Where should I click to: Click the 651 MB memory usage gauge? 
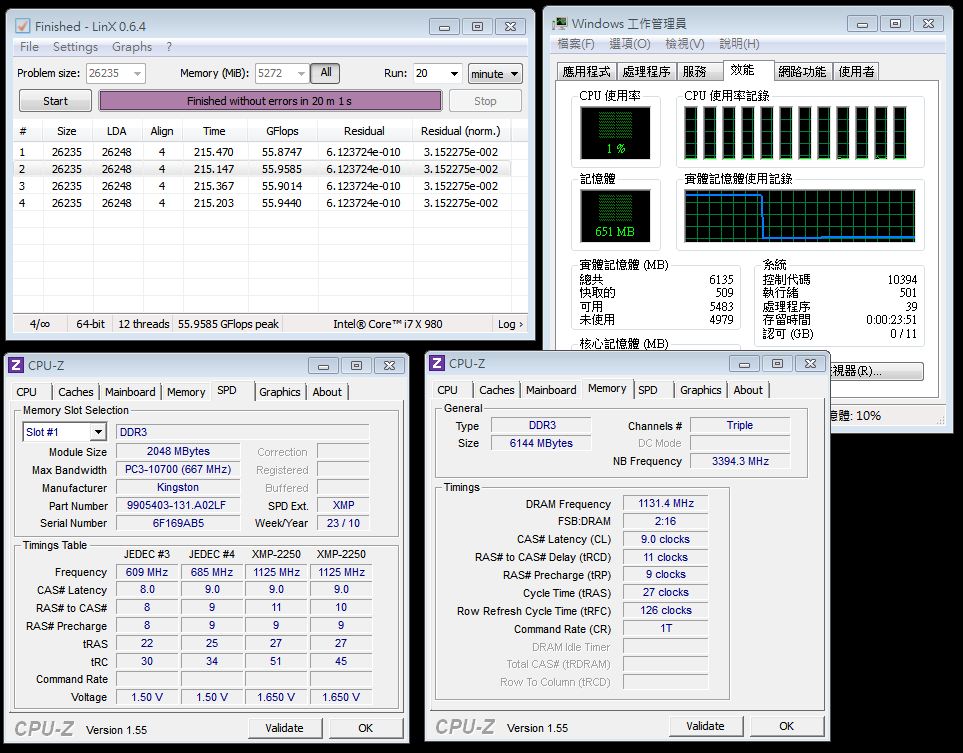point(615,216)
